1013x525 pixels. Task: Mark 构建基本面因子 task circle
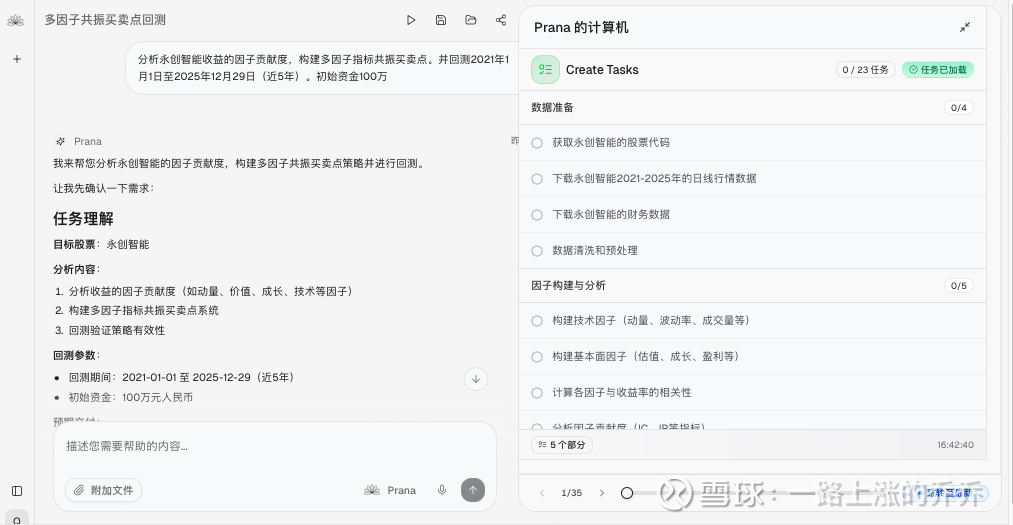pos(537,357)
